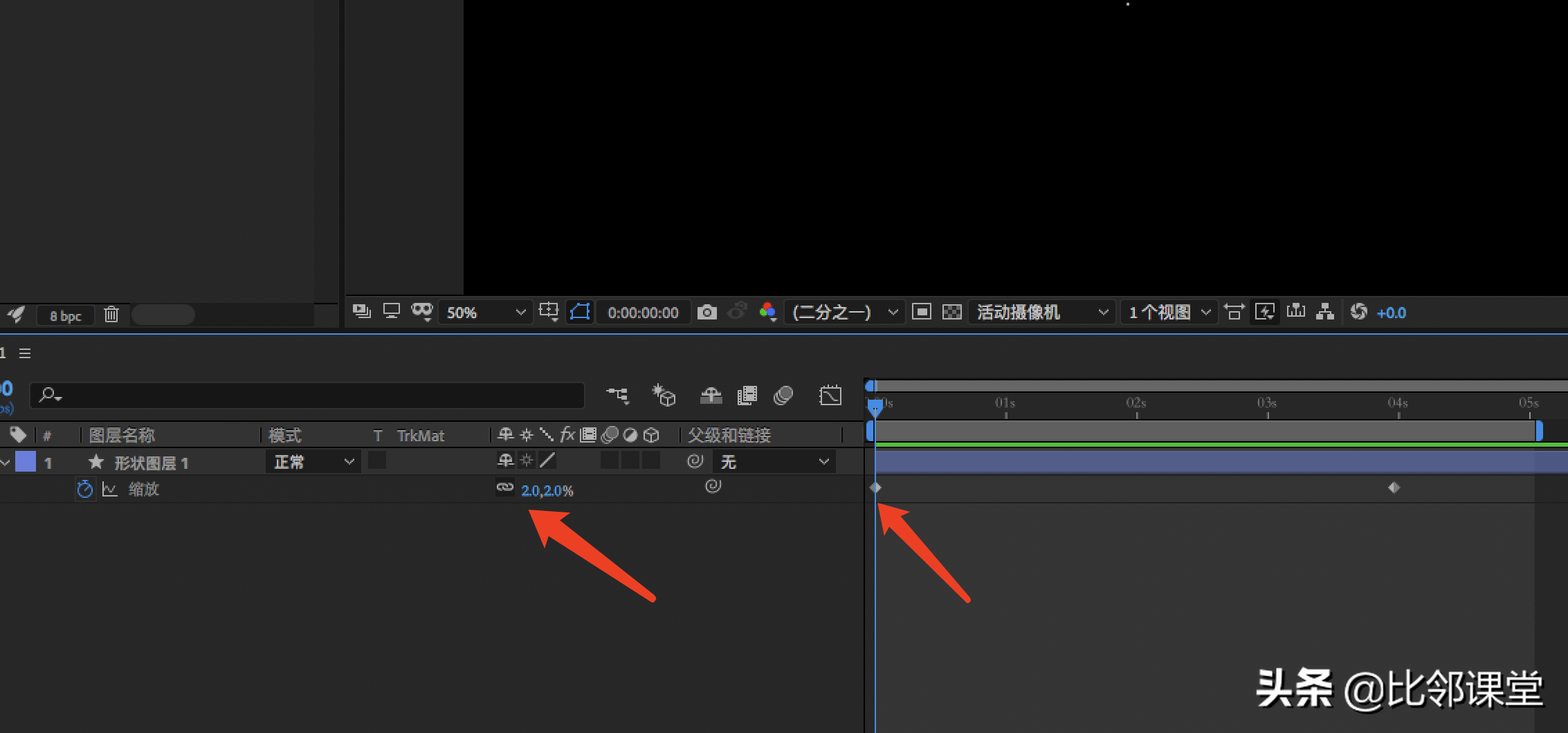Toggle Frame Blending icon in timeline toolbar
1568x733 pixels.
pyautogui.click(x=747, y=396)
